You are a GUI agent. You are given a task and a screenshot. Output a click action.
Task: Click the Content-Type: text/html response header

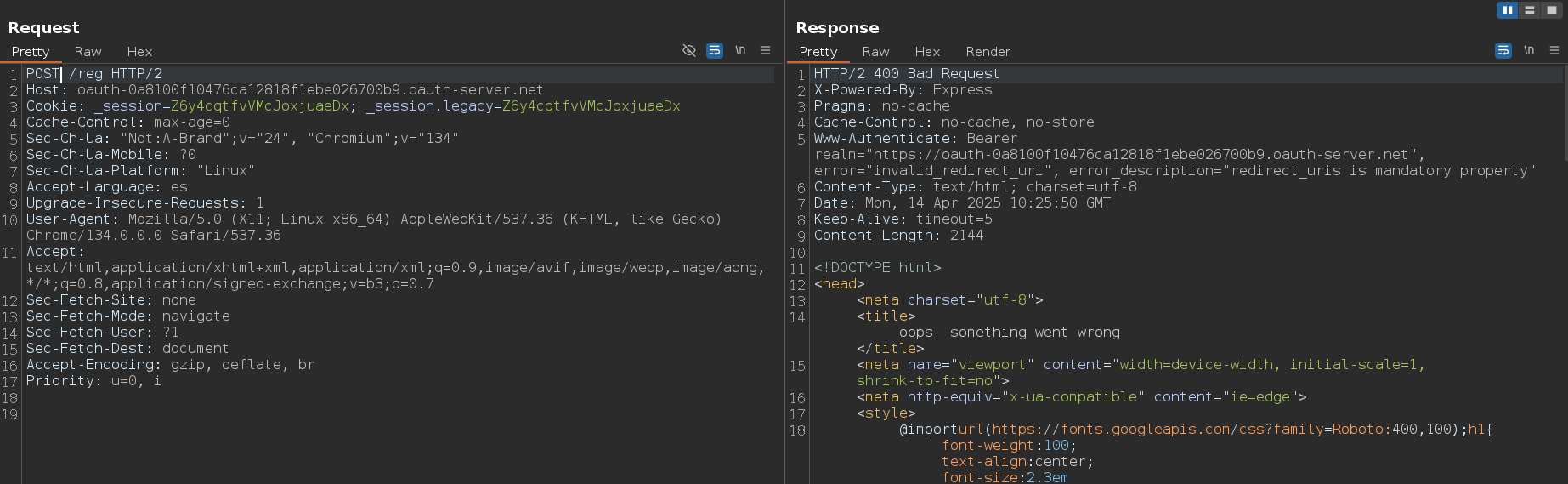976,187
